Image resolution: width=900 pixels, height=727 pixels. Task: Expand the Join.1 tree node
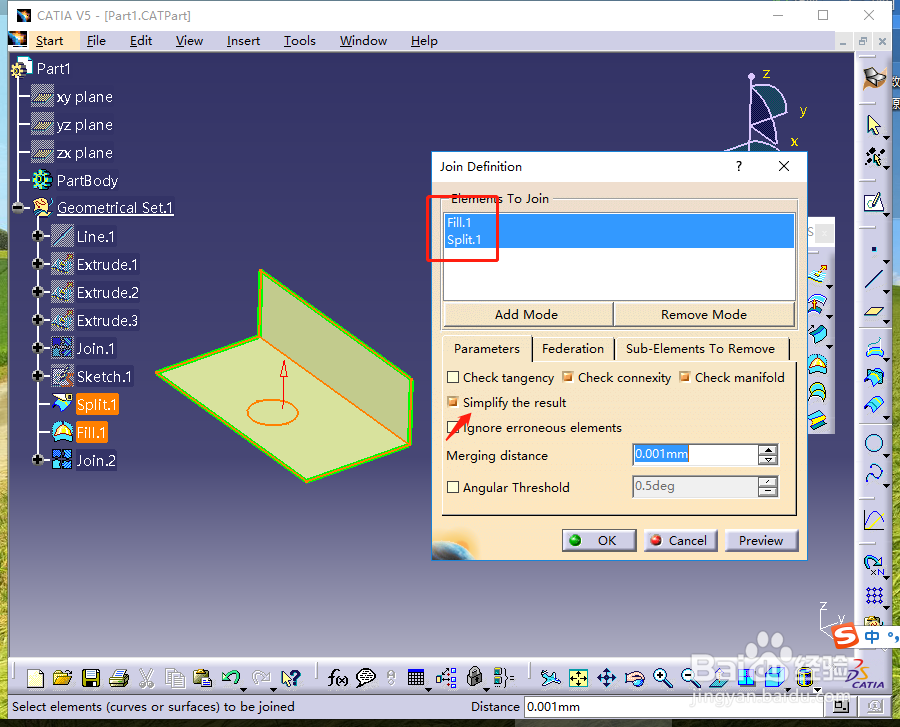click(38, 348)
